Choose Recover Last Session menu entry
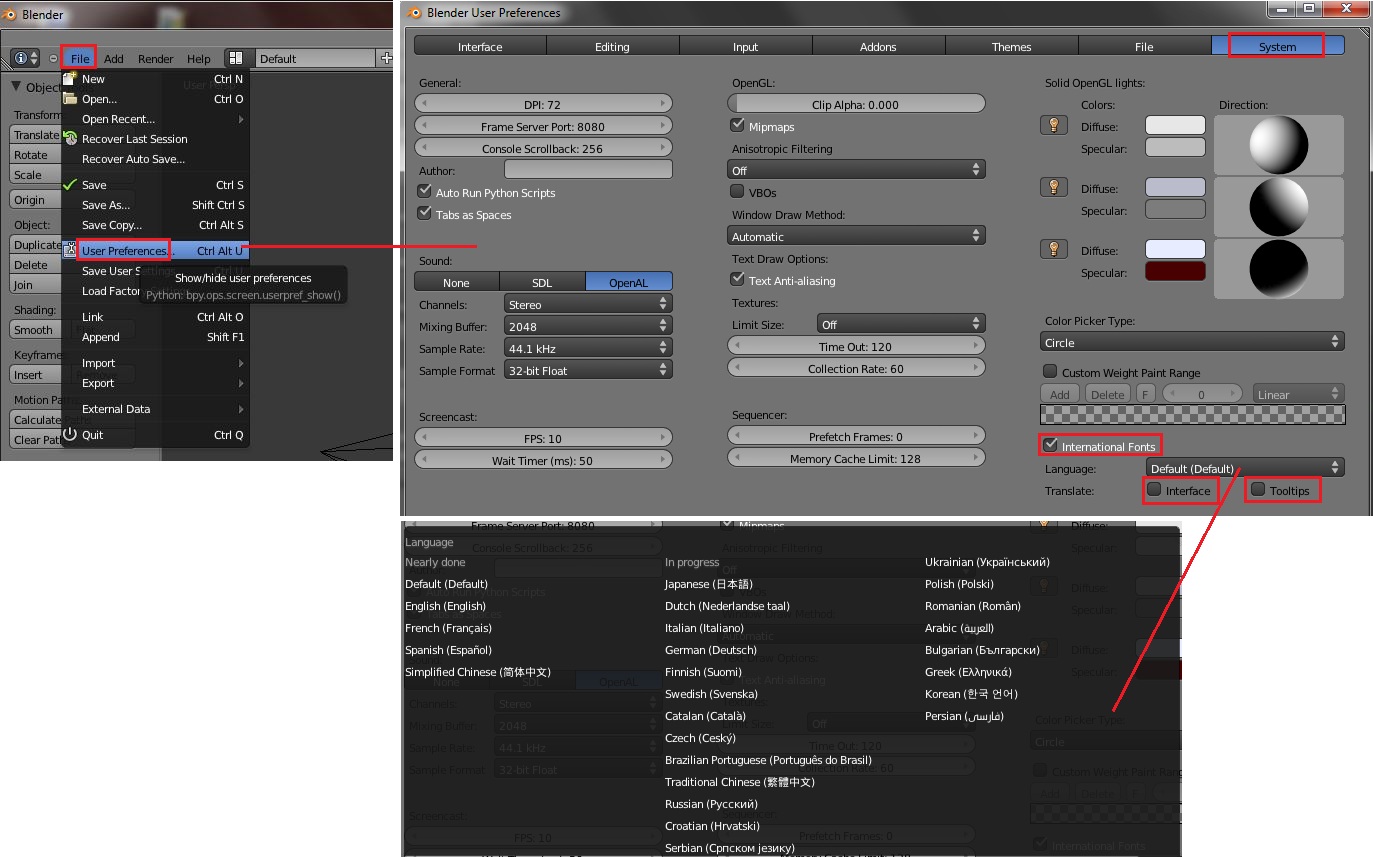1373x857 pixels. tap(156, 139)
